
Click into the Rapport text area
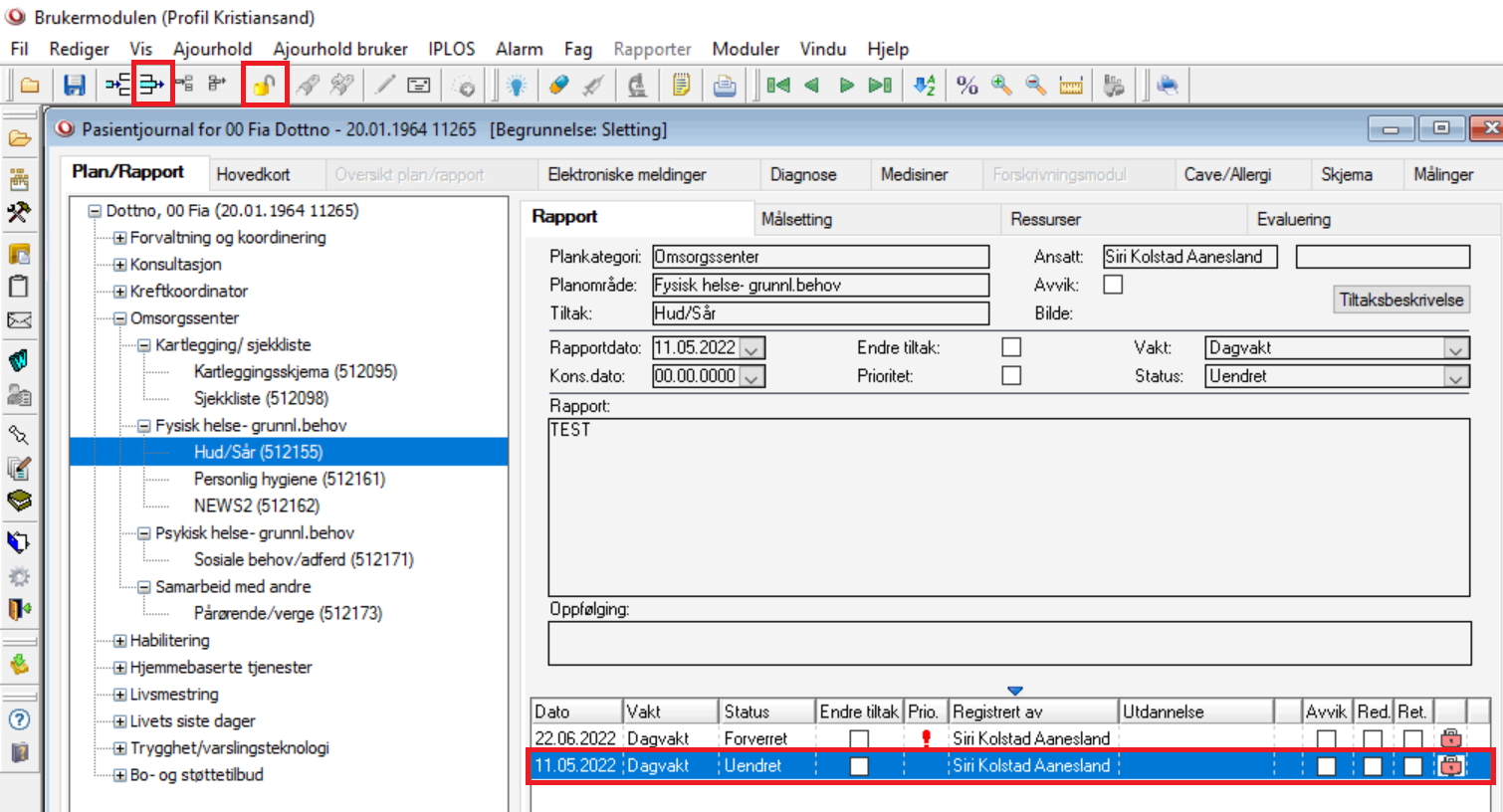click(x=1009, y=507)
